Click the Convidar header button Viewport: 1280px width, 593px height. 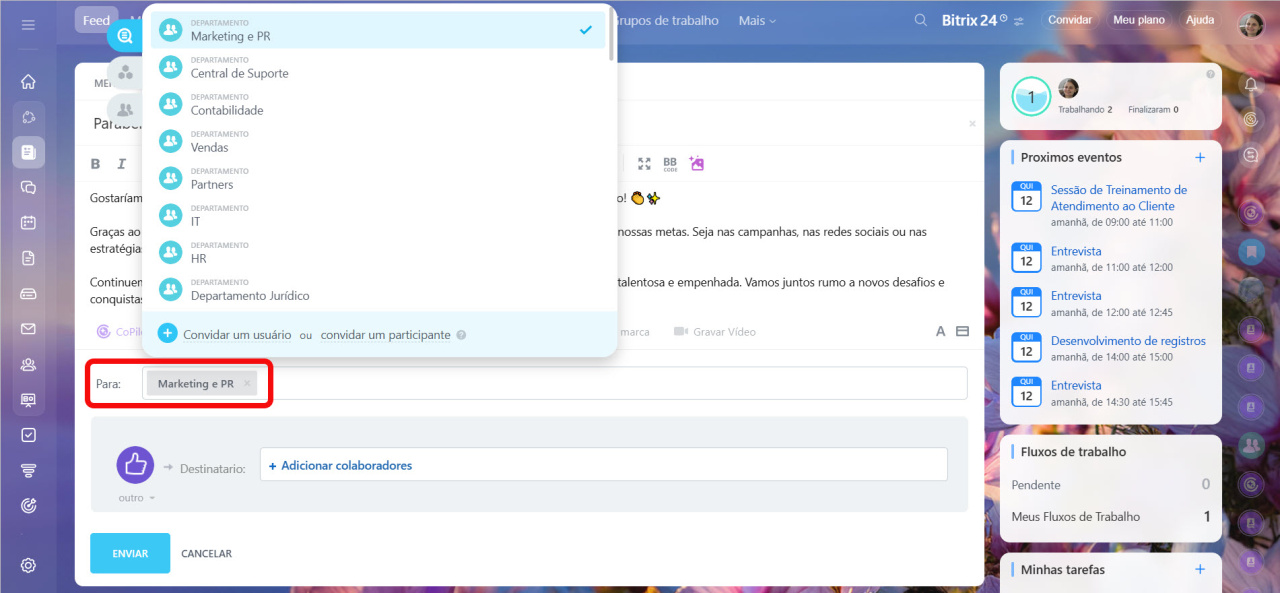point(1070,20)
